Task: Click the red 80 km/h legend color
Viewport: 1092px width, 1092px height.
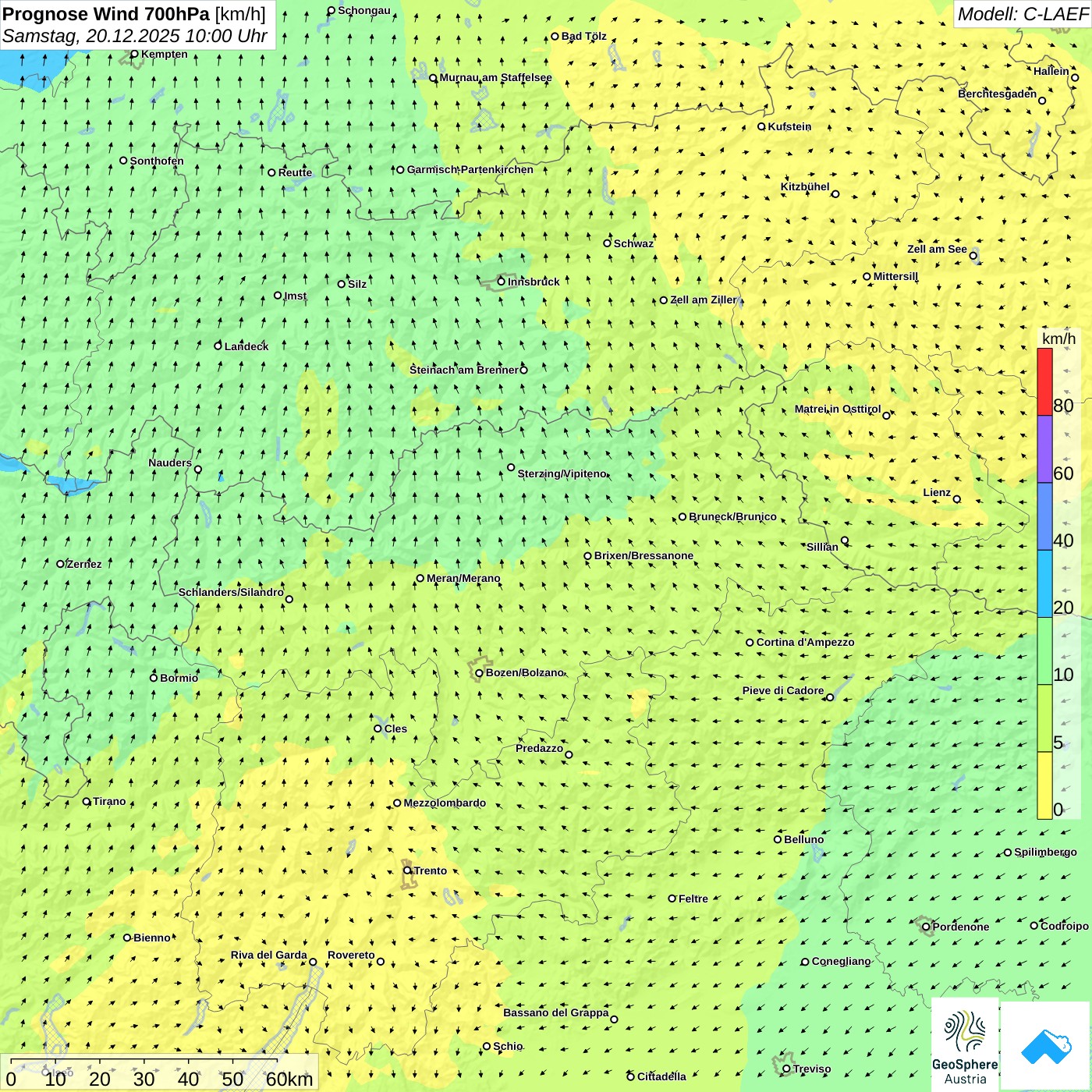Action: (1044, 381)
